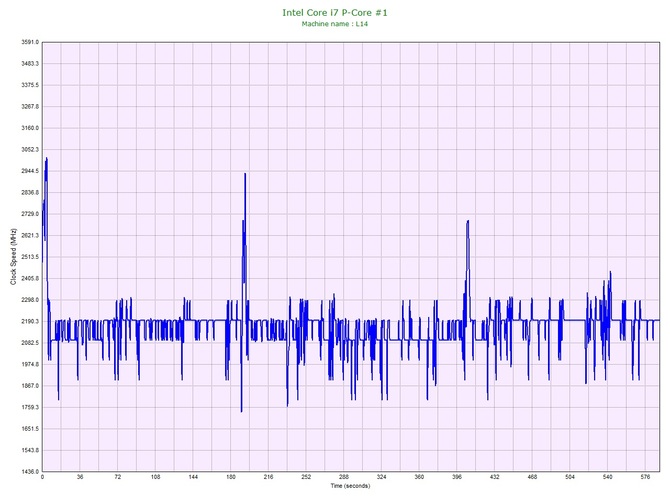Click the 3052.3 y-axis label
The image size is (670, 503).
point(30,150)
